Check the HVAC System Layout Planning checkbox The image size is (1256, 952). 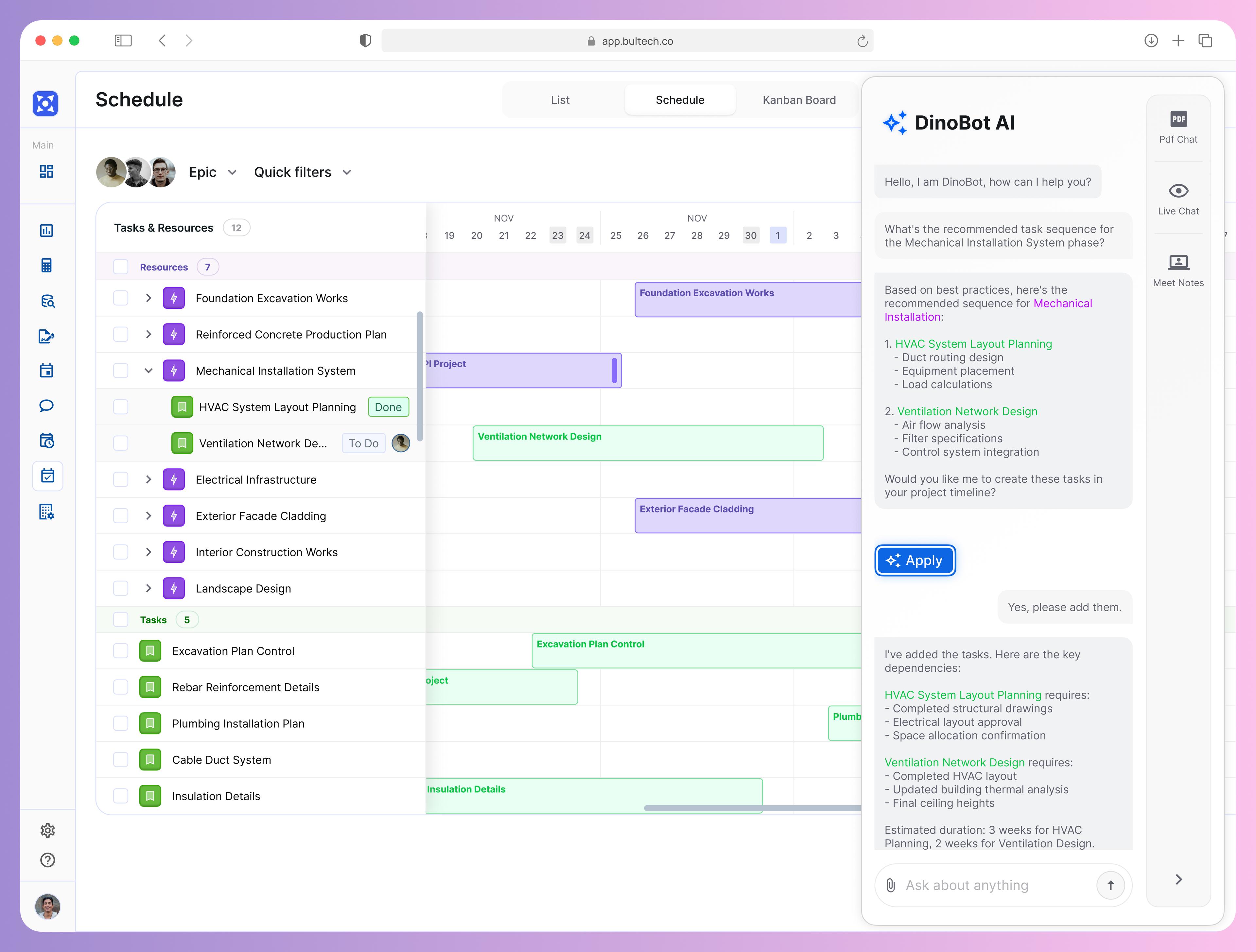click(120, 407)
